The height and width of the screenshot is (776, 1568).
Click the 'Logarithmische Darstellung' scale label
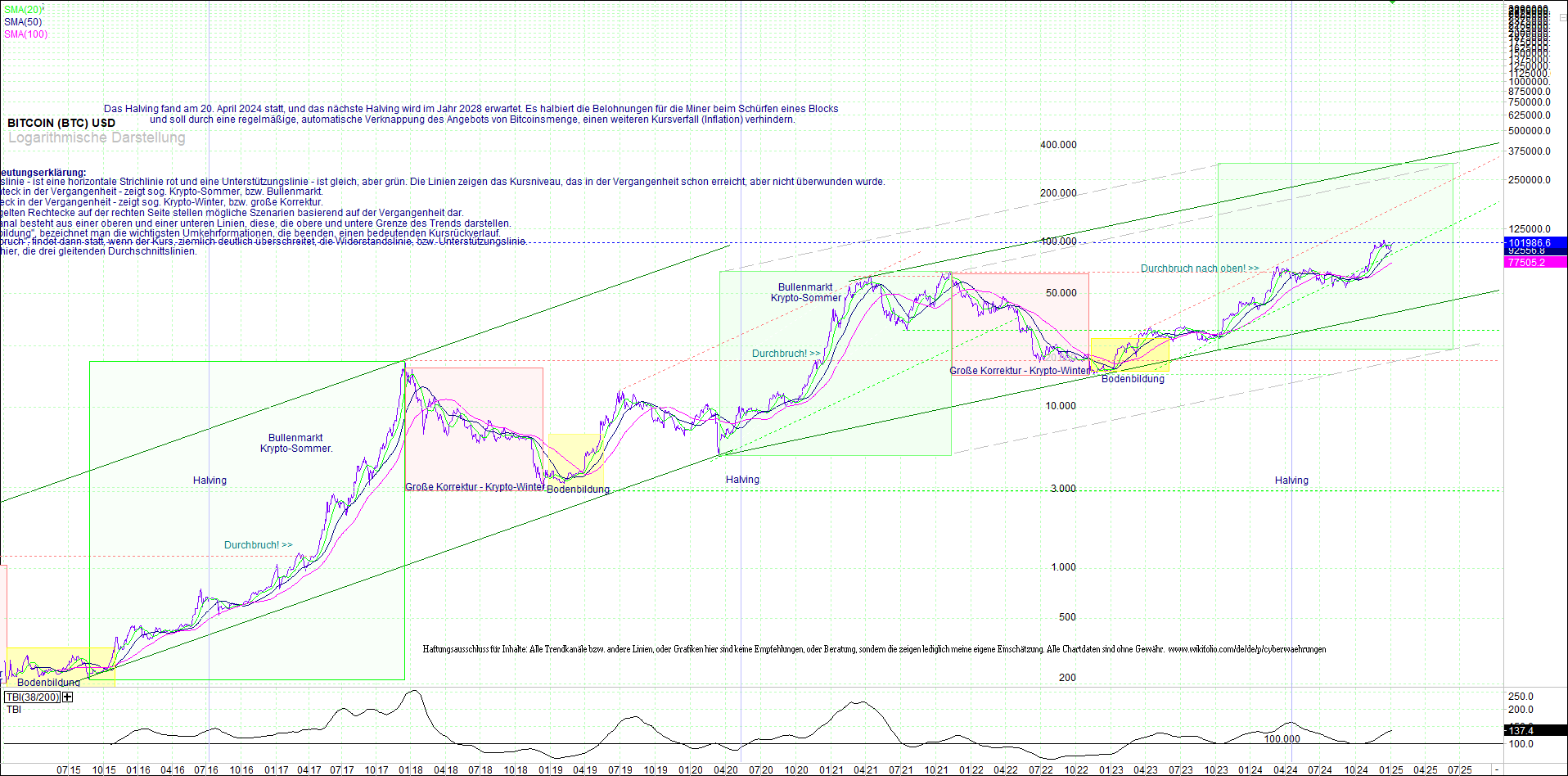[96, 138]
